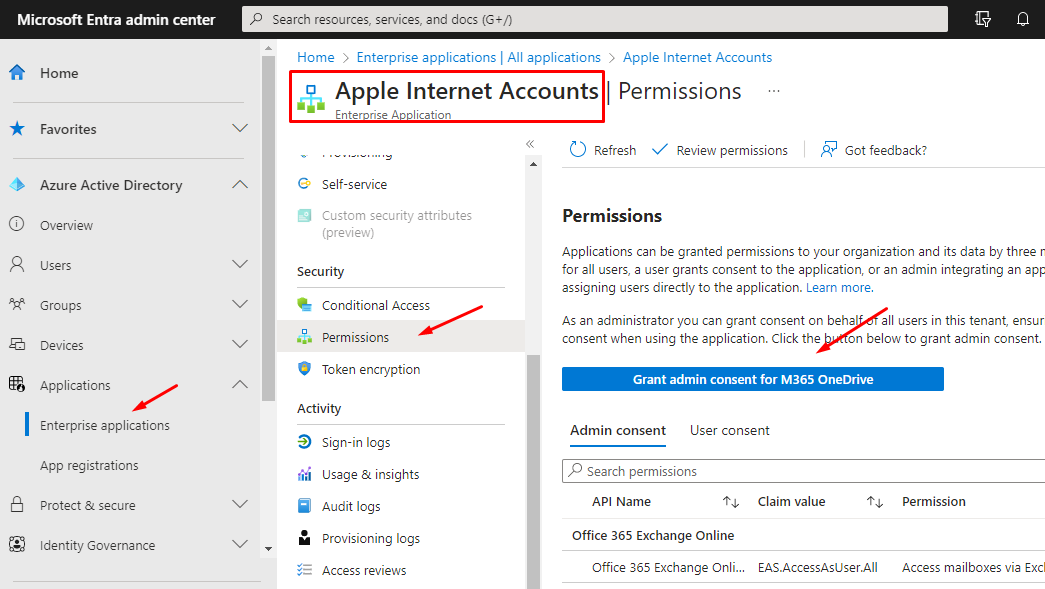Click the Conditional Access shield icon
The width and height of the screenshot is (1045, 589).
tap(305, 305)
